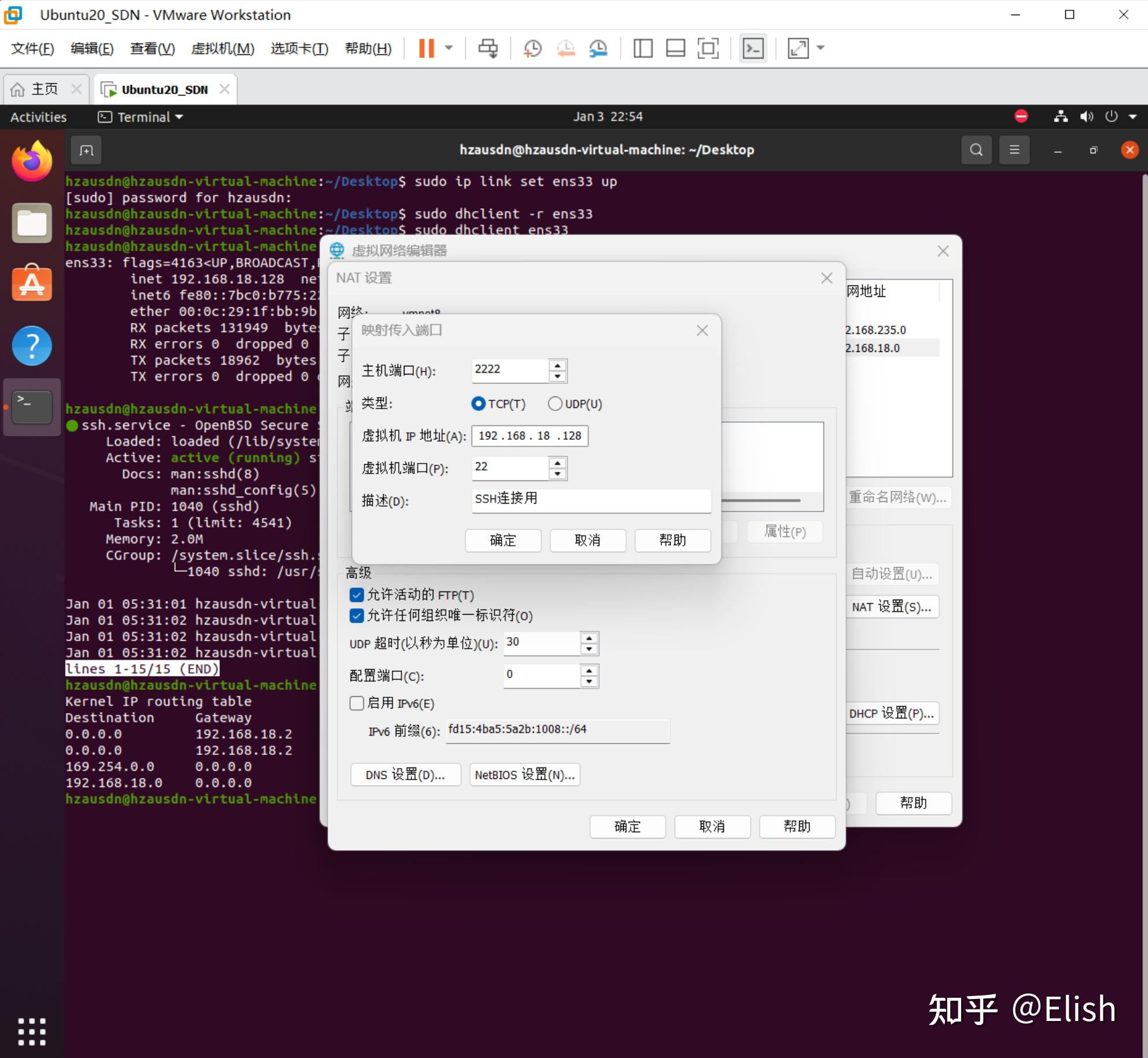Open Ubuntu Software from the dock
1148x1058 pixels.
tap(32, 284)
